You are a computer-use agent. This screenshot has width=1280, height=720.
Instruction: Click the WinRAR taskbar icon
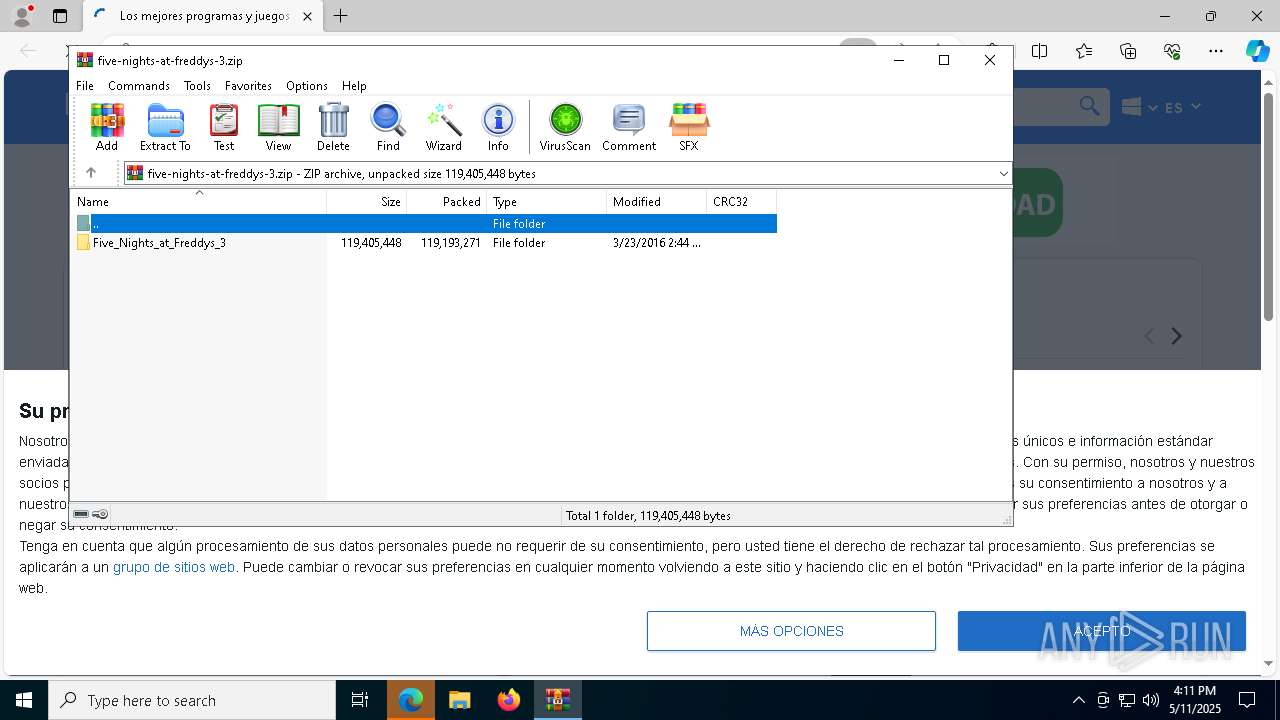click(558, 700)
